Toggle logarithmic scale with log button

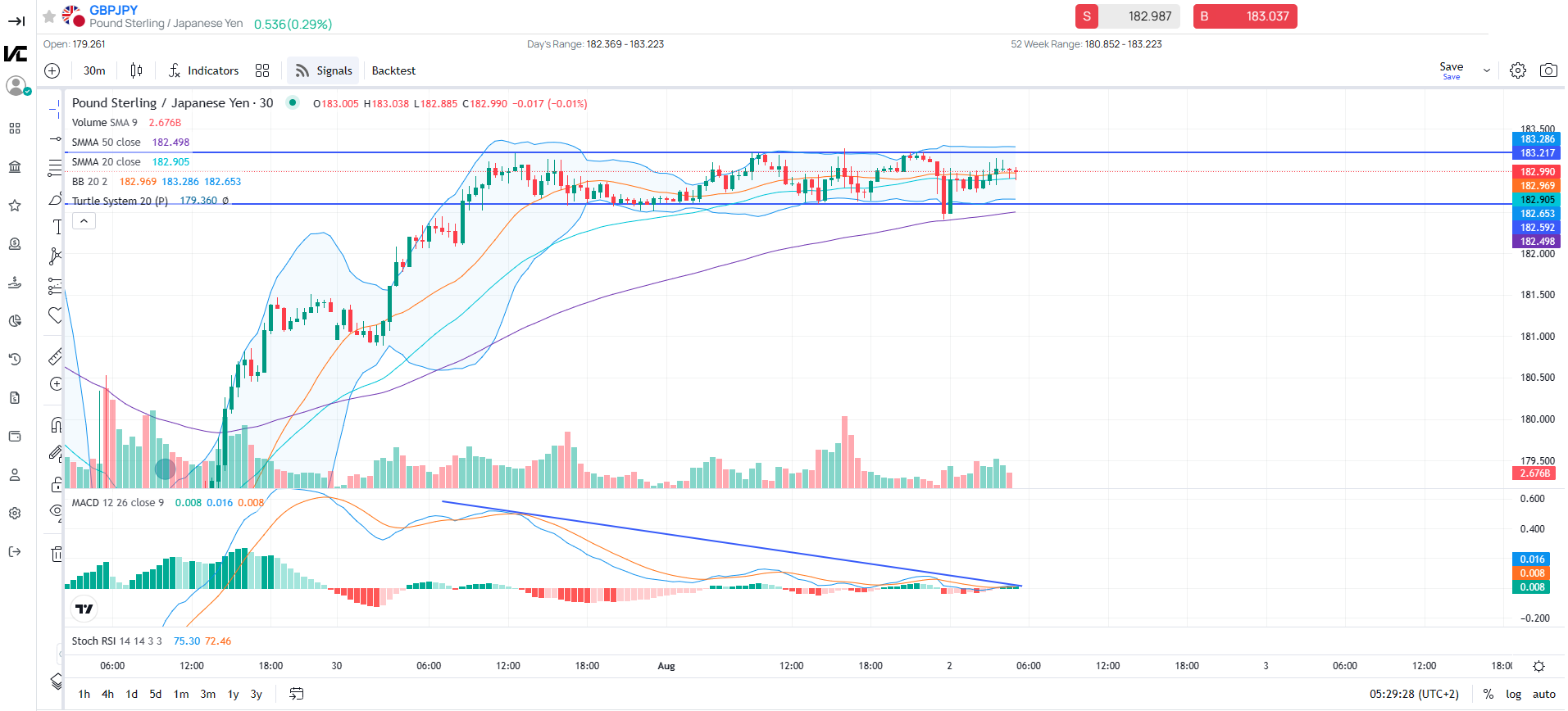point(1513,694)
